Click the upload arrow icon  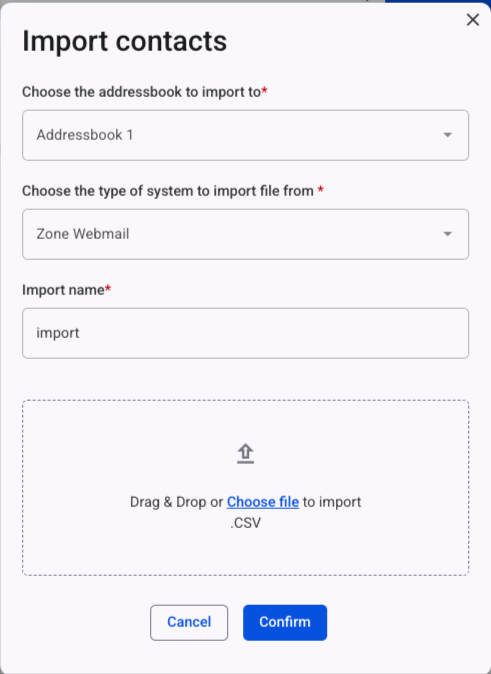coord(246,454)
